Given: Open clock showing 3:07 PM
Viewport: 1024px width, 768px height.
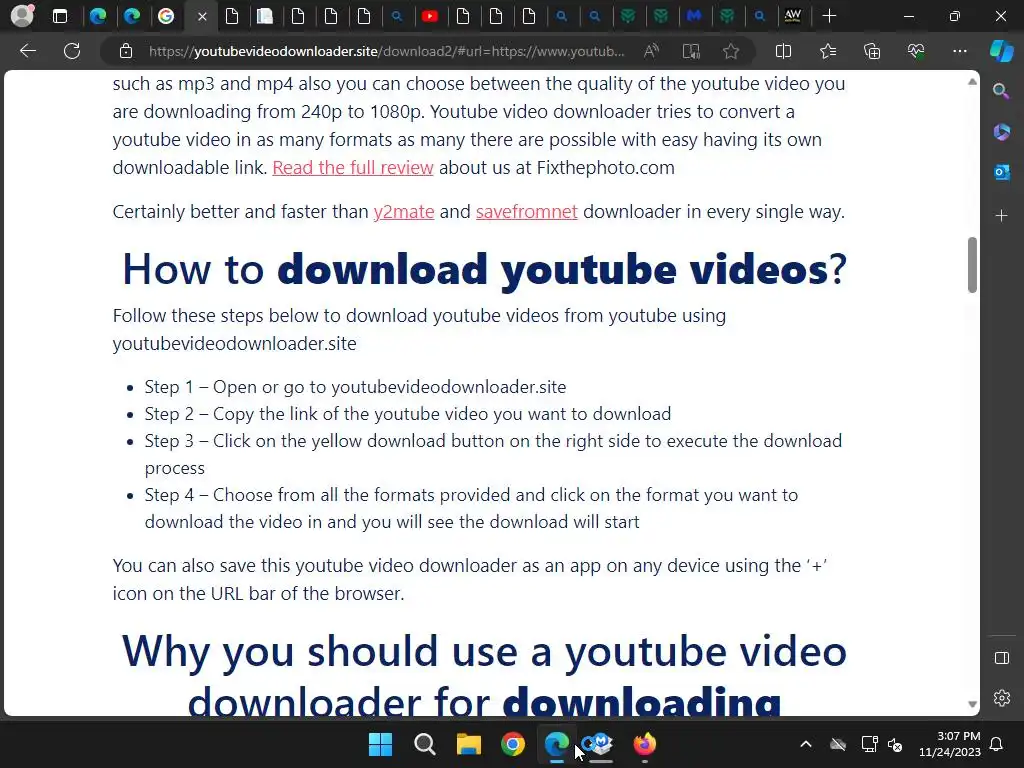Looking at the screenshot, I should [x=950, y=744].
